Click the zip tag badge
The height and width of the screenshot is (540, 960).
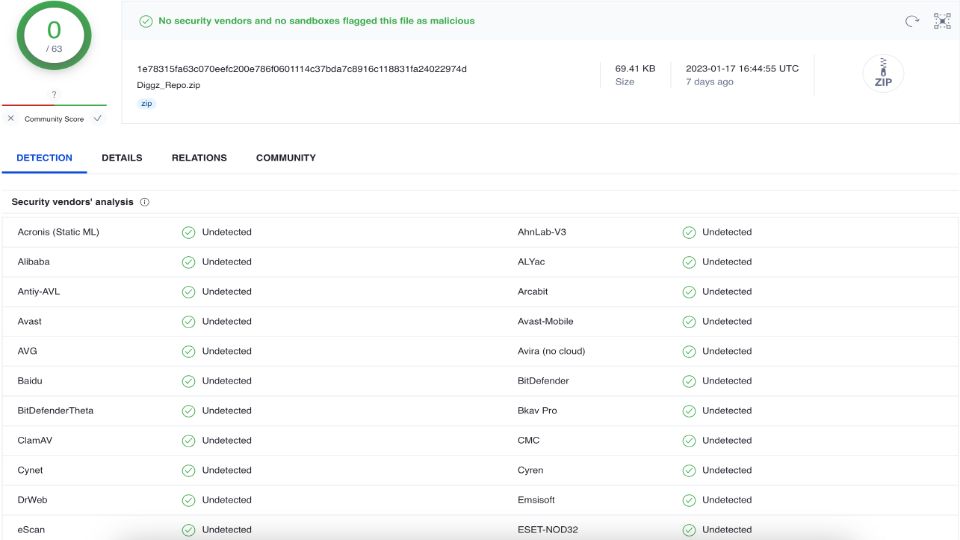pos(146,103)
